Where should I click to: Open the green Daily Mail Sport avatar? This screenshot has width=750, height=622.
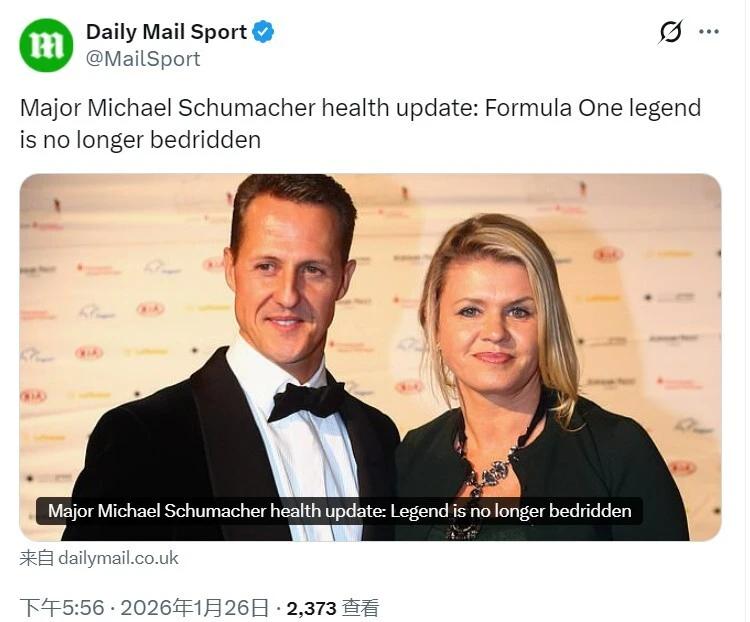(x=46, y=45)
